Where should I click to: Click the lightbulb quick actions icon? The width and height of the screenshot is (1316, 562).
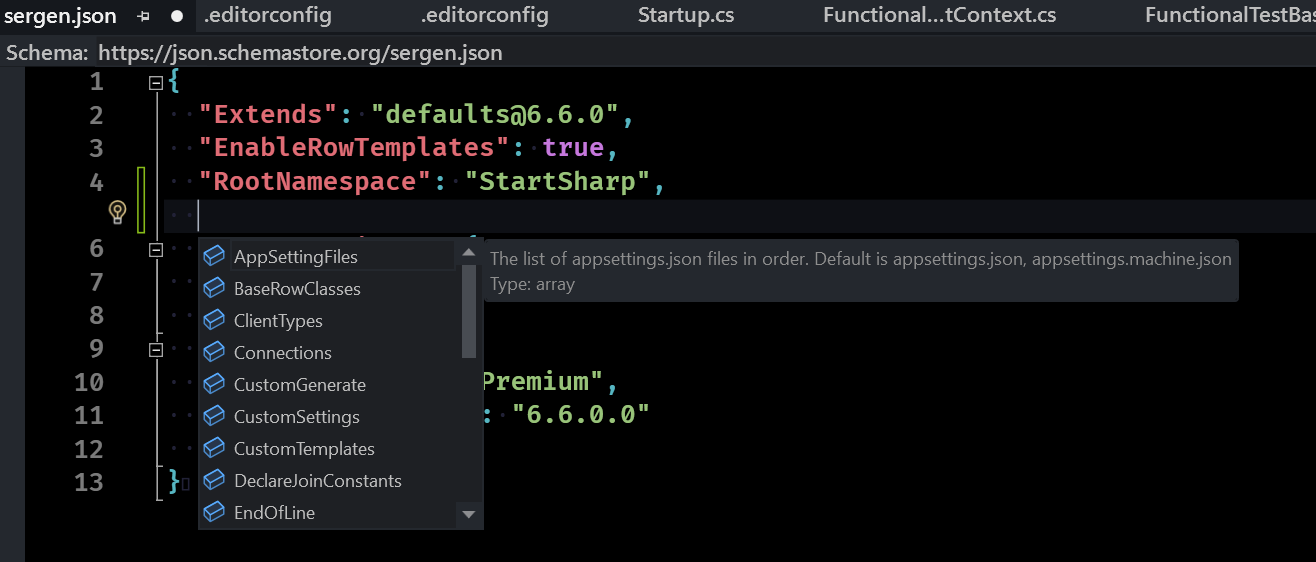[117, 212]
